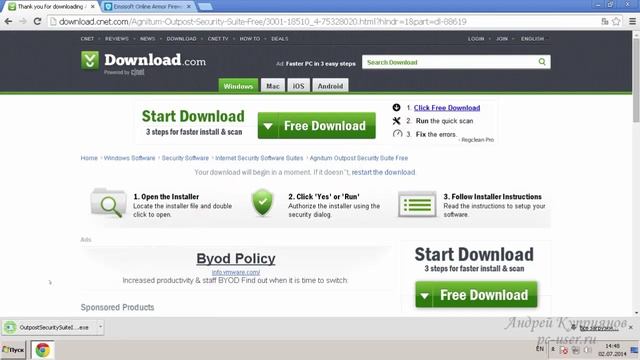Open CNET TV in the top navigation
This screenshot has width=640, height=360.
point(218,38)
